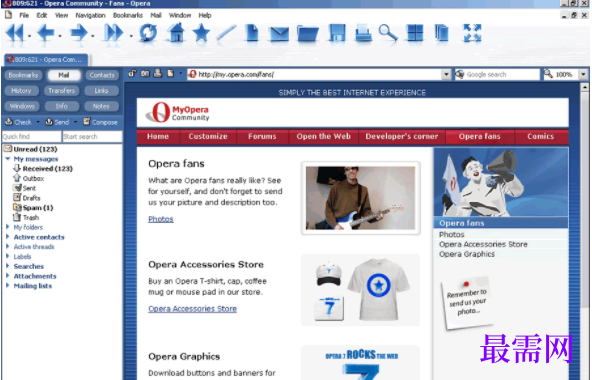This screenshot has height=380, width=592.
Task: Go to the Home page icon
Action: tap(176, 32)
